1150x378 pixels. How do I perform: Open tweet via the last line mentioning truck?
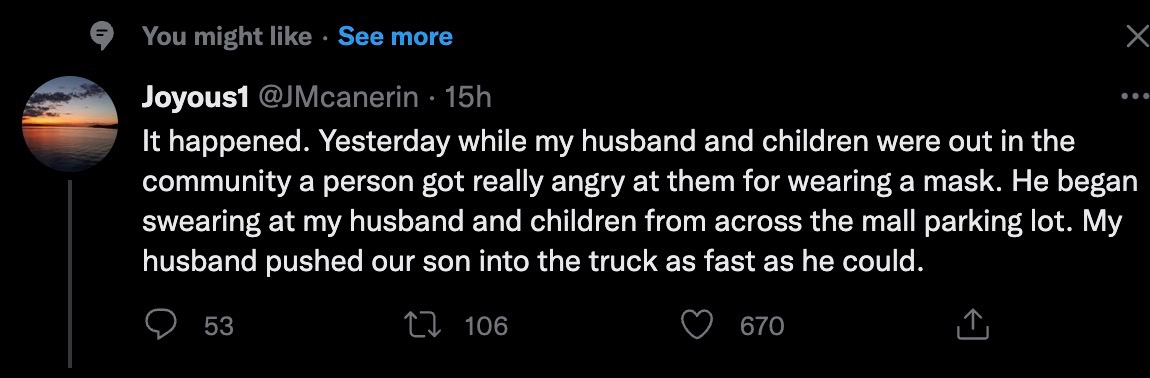click(x=532, y=262)
